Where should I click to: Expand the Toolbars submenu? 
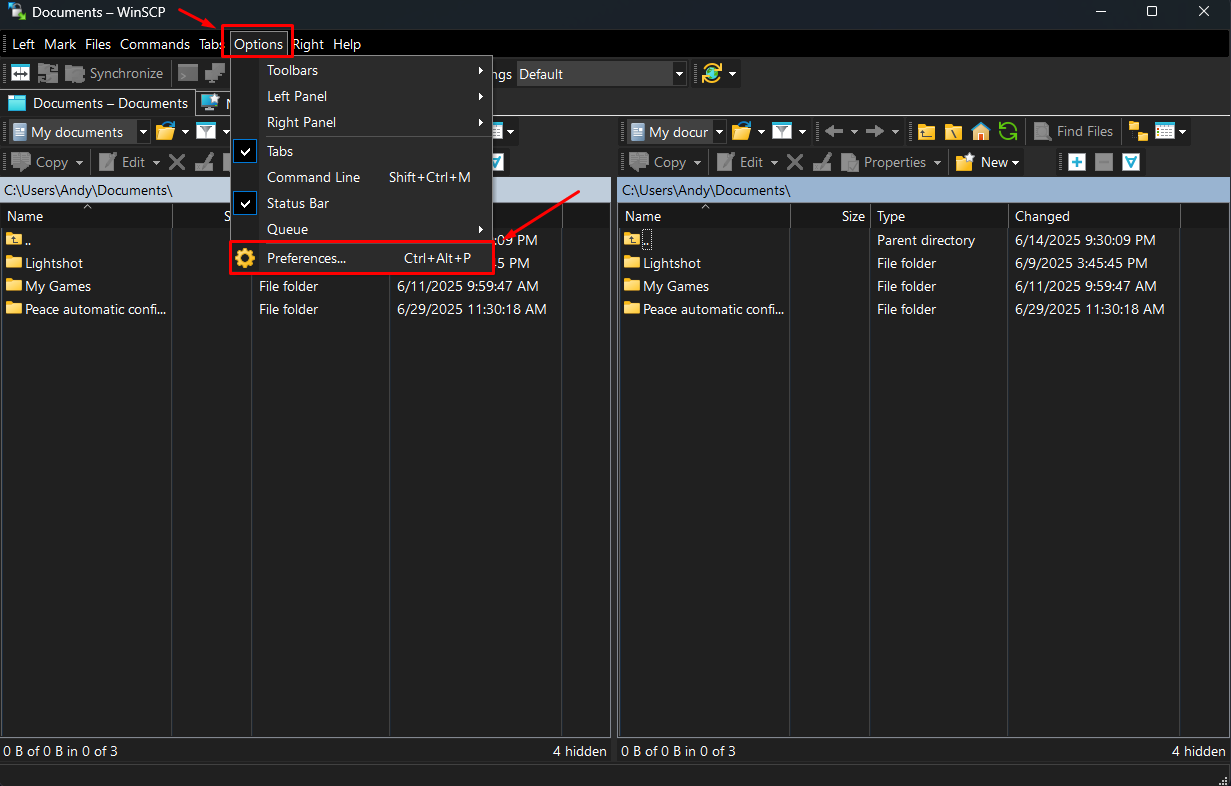[x=292, y=70]
